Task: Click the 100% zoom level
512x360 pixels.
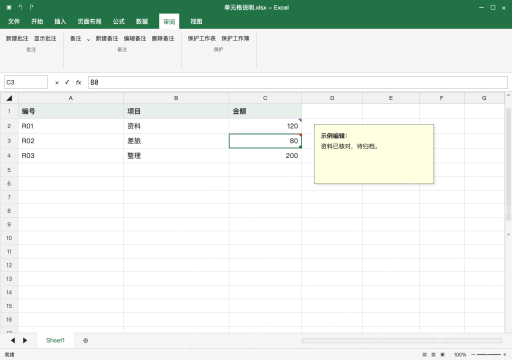Action: 460,355
